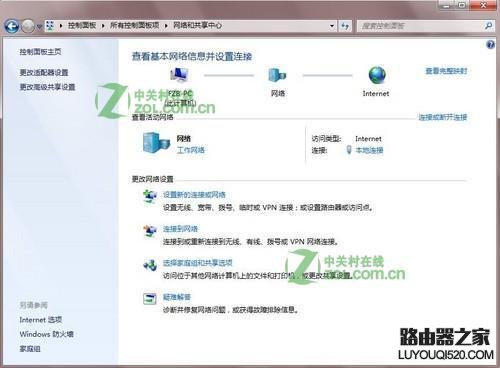This screenshot has width=500, height=368.
Task: Click the Internet globe icon
Action: pyautogui.click(x=377, y=75)
